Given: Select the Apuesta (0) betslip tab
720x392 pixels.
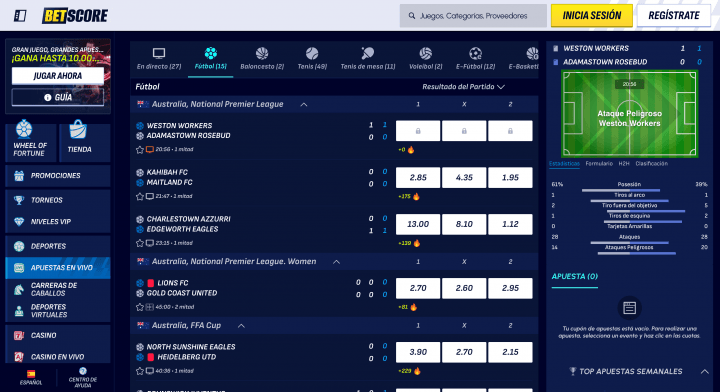Looking at the screenshot, I should click(x=574, y=276).
